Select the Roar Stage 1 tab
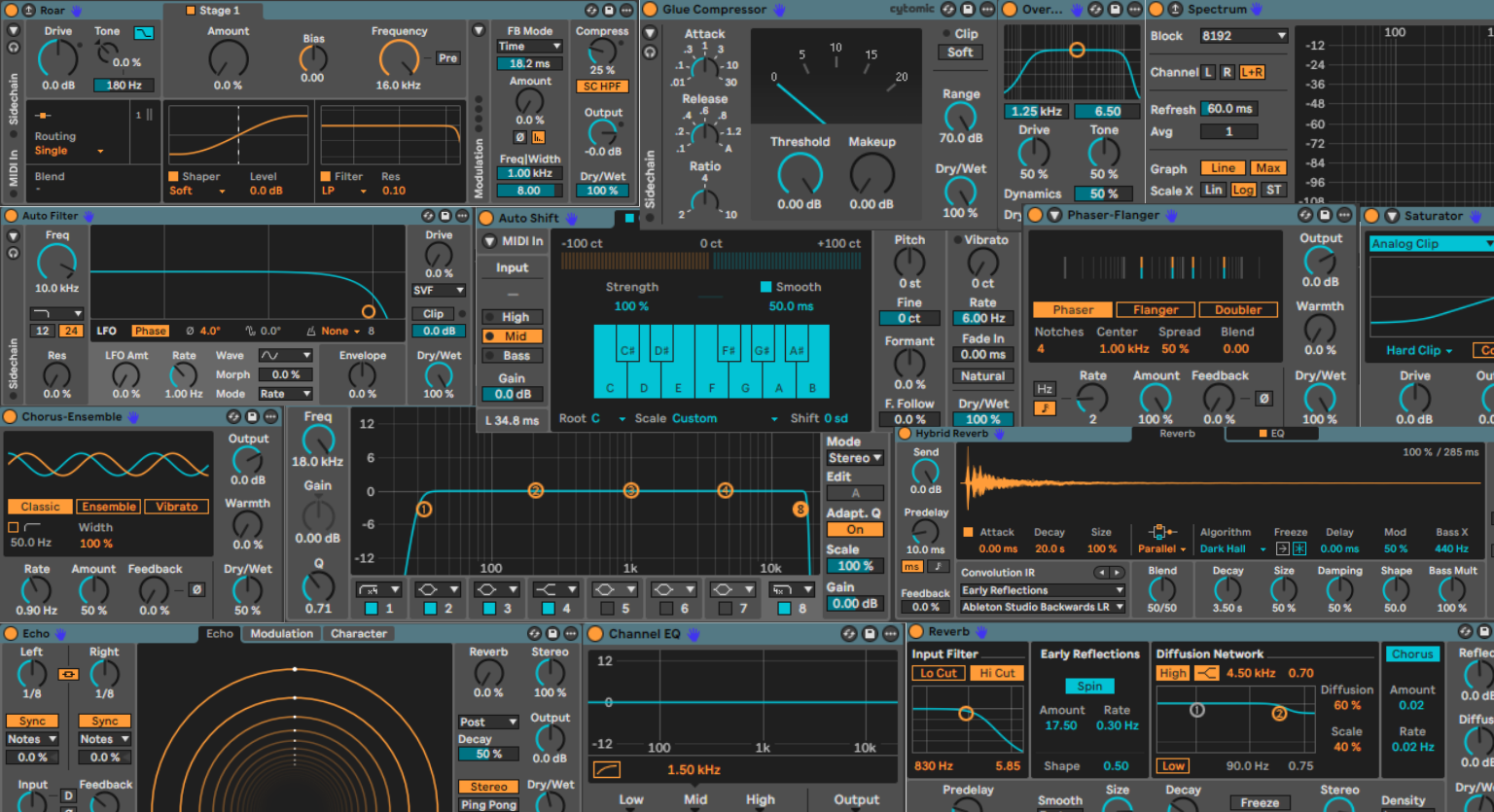Viewport: 1494px width, 812px height. (x=214, y=11)
